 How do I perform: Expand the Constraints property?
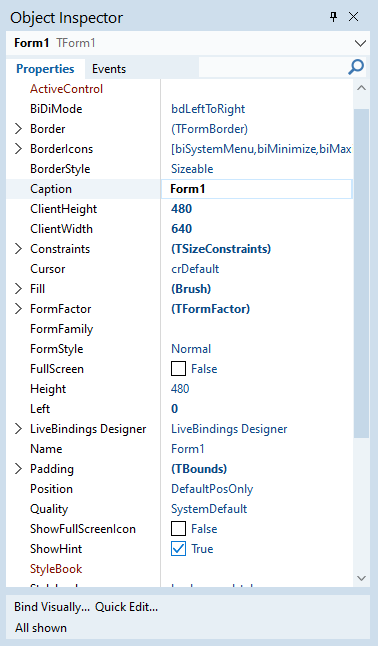click(x=18, y=249)
